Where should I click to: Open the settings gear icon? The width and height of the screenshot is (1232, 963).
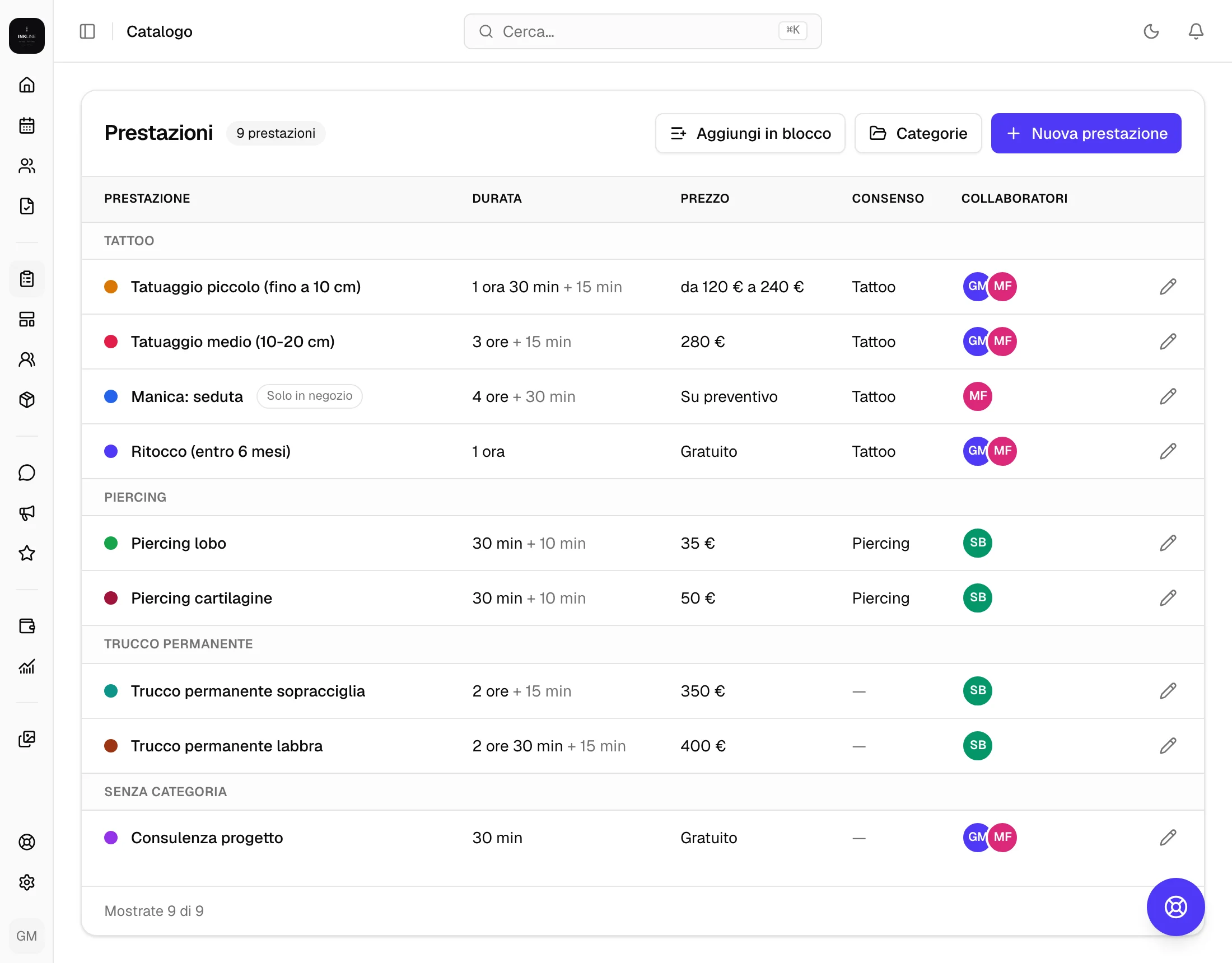[26, 882]
